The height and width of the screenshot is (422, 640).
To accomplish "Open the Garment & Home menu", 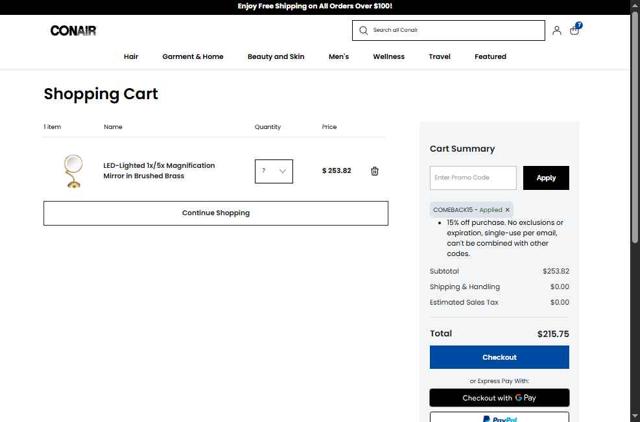I will tap(193, 57).
